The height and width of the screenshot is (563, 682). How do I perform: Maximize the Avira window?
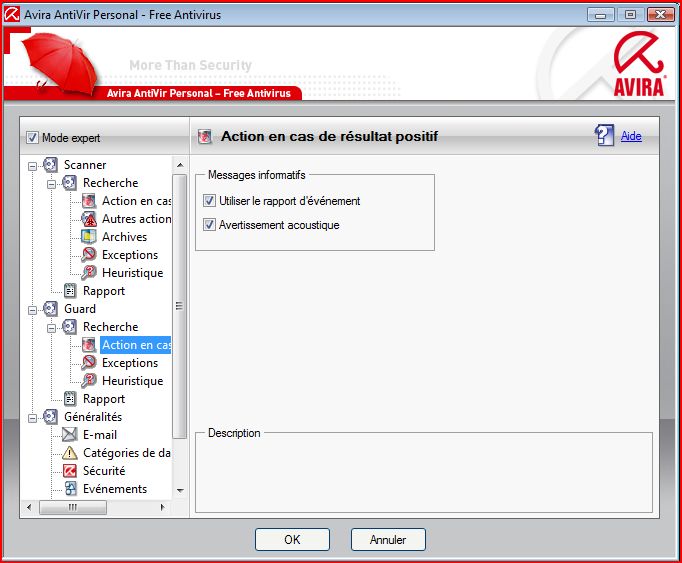point(630,14)
